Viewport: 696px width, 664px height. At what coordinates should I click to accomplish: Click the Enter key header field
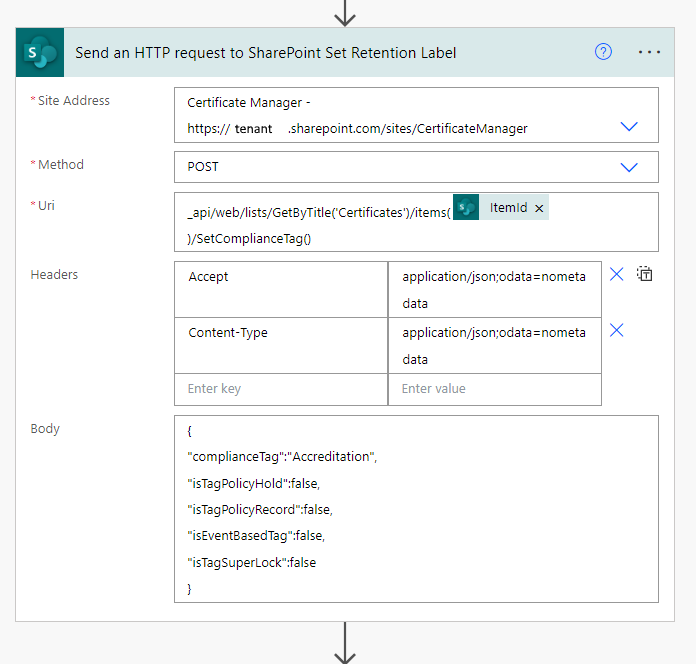280,389
